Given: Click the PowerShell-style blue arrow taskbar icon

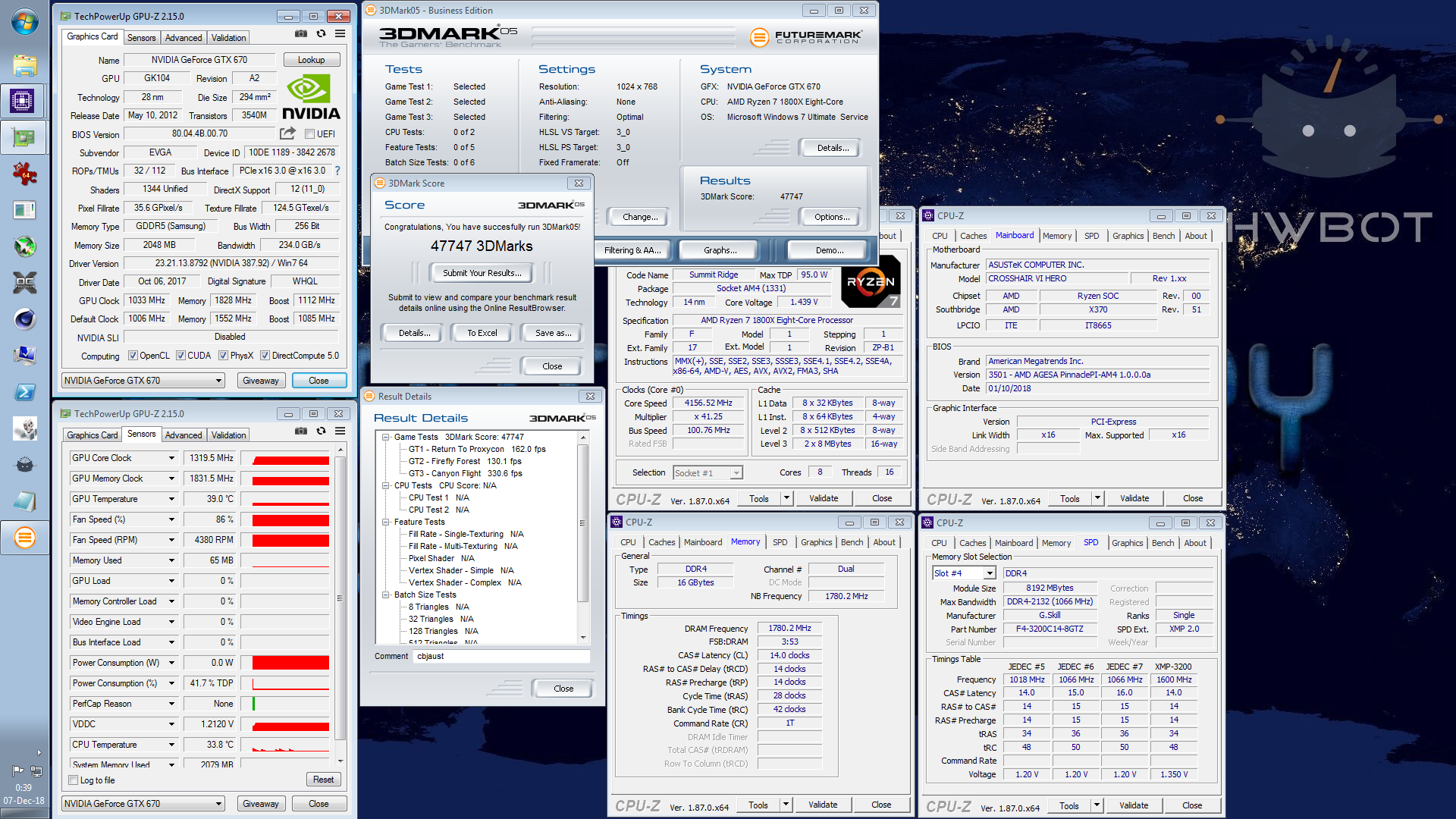Looking at the screenshot, I should coord(24,392).
